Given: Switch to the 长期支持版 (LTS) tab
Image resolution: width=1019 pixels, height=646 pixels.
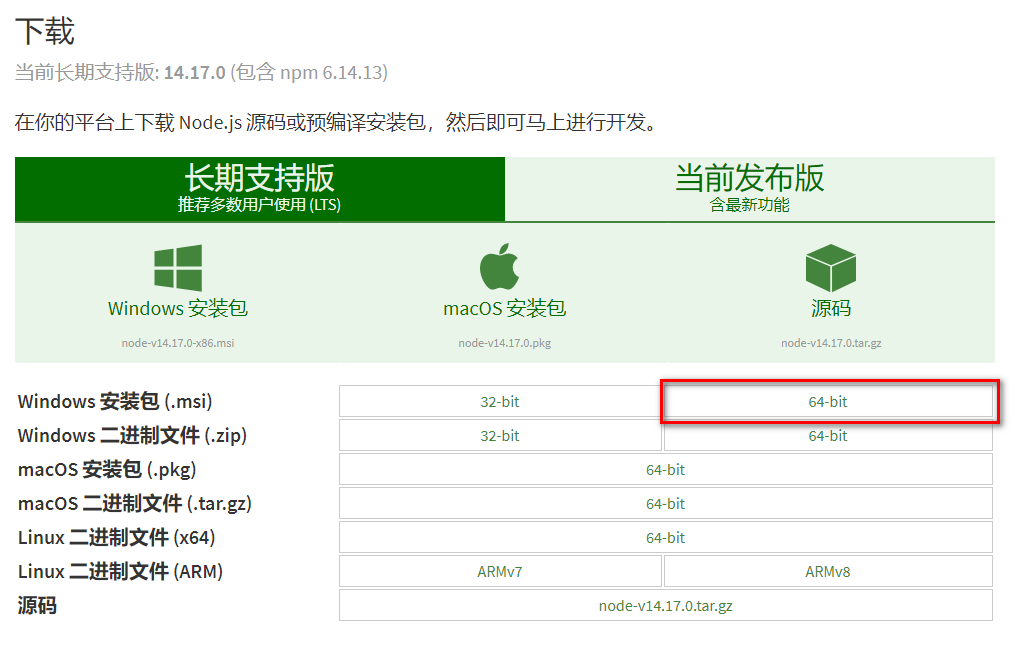Looking at the screenshot, I should click(260, 189).
